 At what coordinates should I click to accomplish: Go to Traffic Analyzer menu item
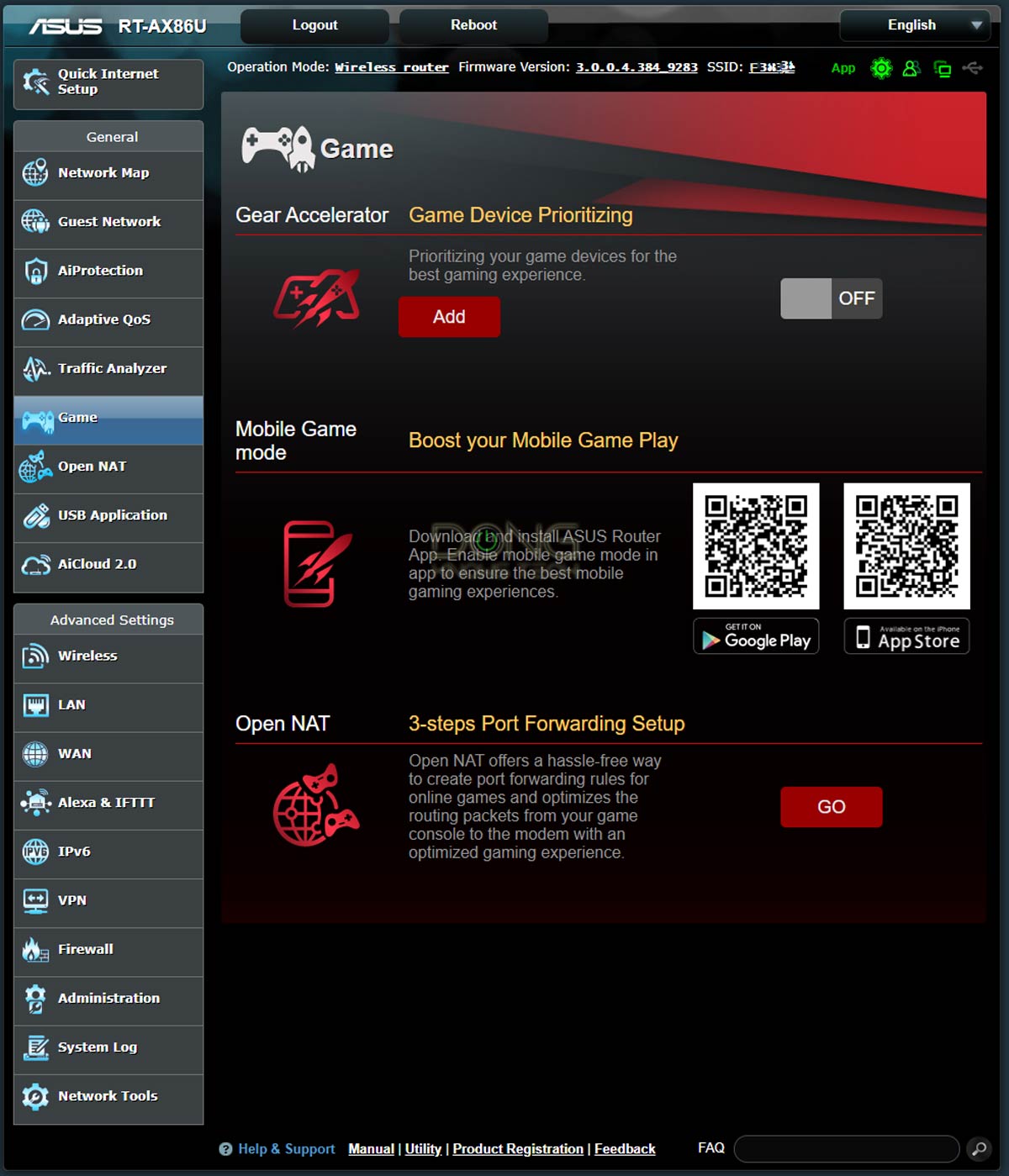112,368
